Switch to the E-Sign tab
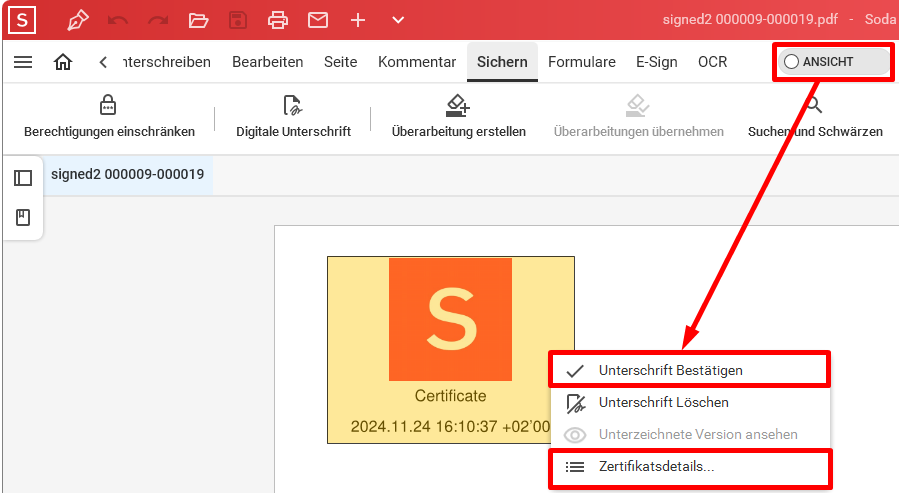Screen dimensions: 899x493 coord(656,62)
